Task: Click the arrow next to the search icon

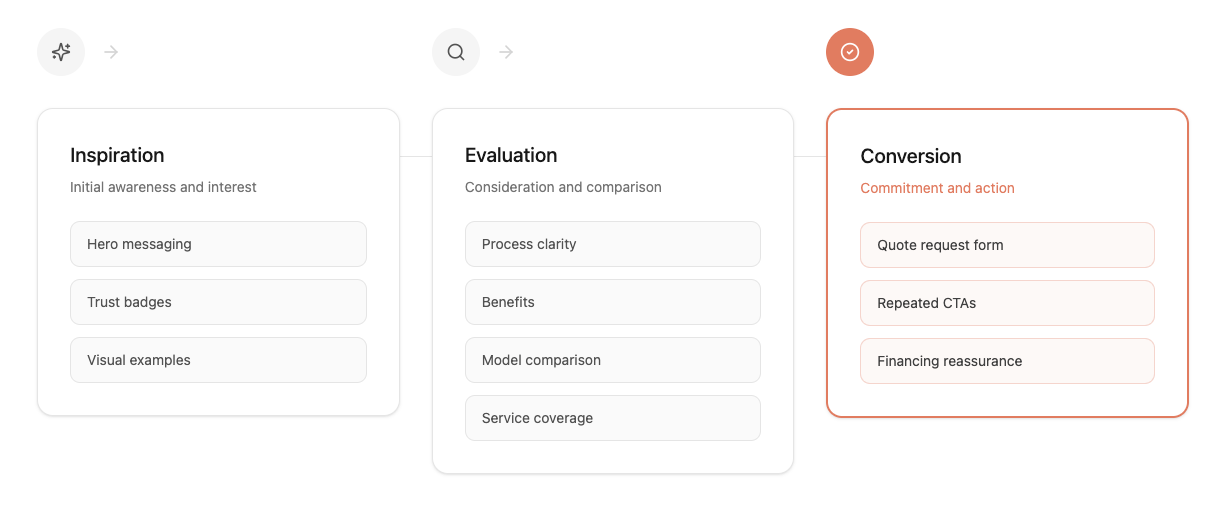Action: (506, 52)
